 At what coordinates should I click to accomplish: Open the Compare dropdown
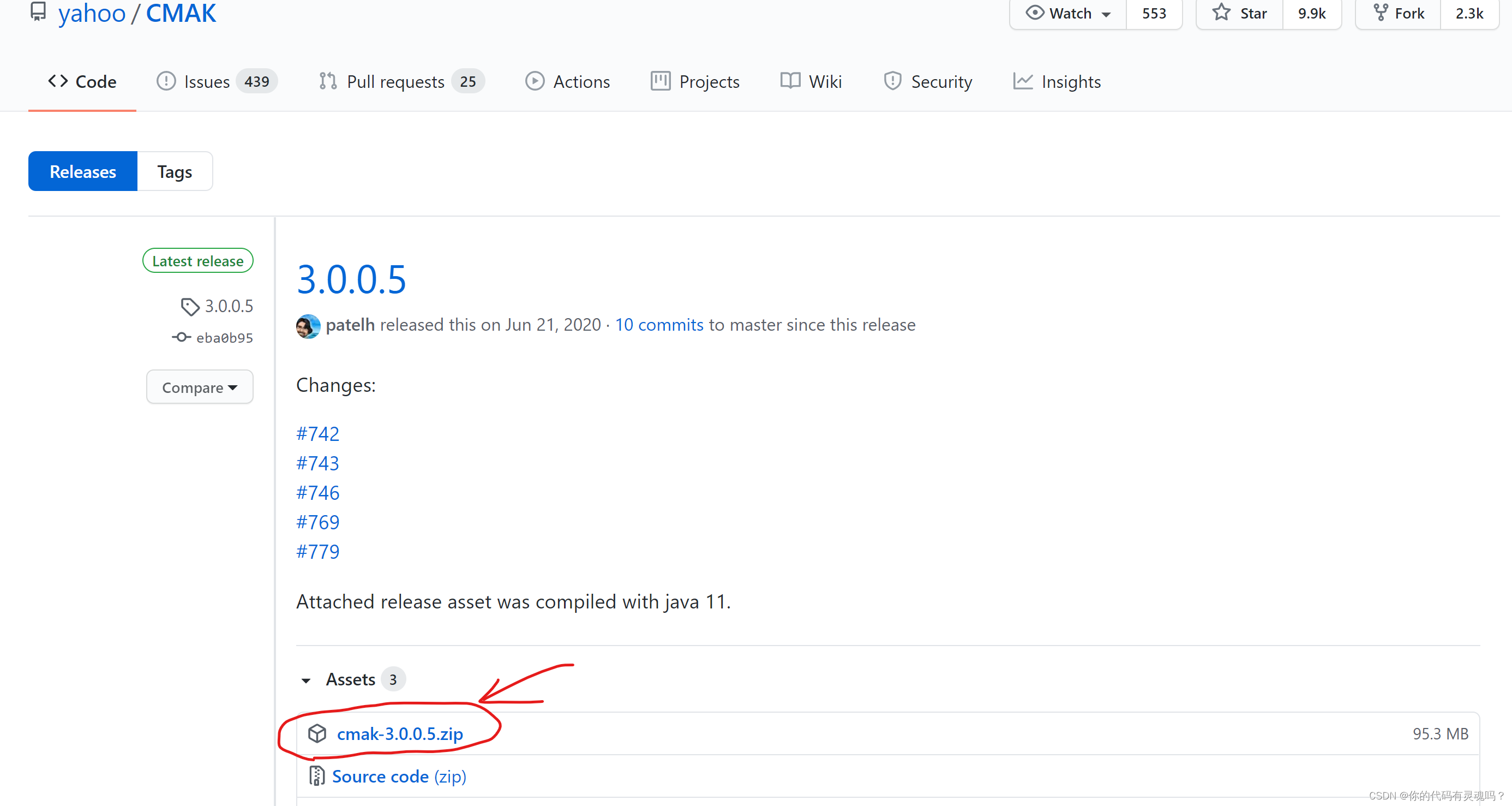[200, 387]
